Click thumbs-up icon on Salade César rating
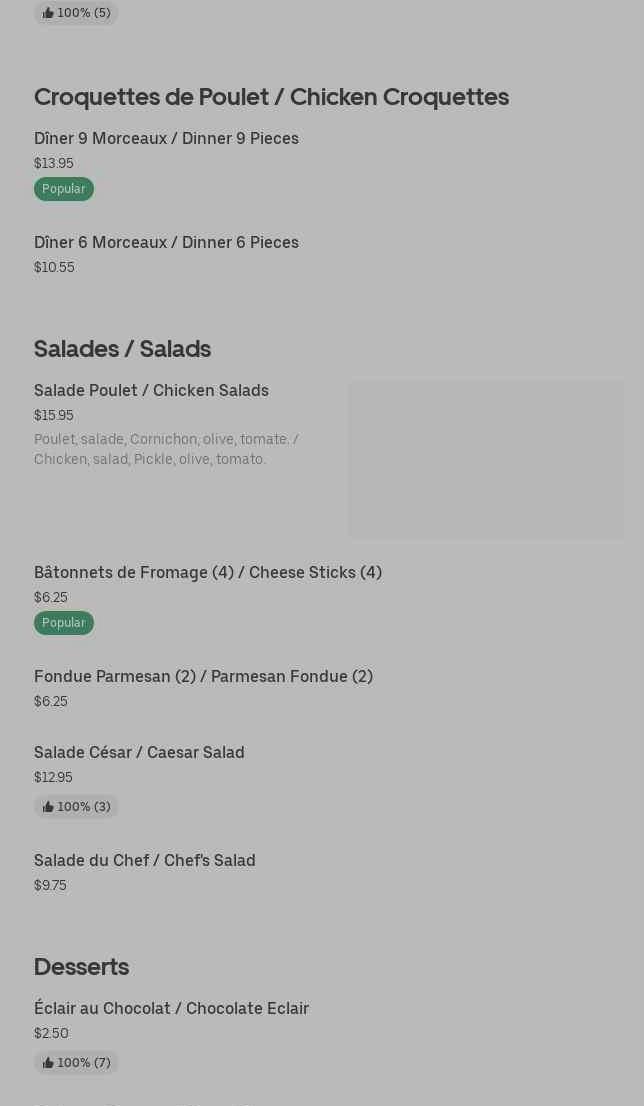This screenshot has height=1106, width=644. [x=48, y=807]
